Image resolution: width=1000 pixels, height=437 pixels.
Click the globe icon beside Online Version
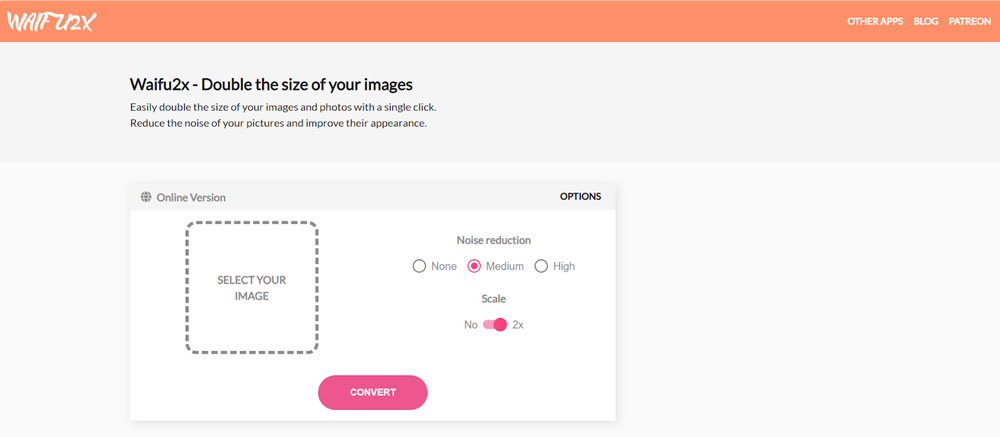pos(146,197)
